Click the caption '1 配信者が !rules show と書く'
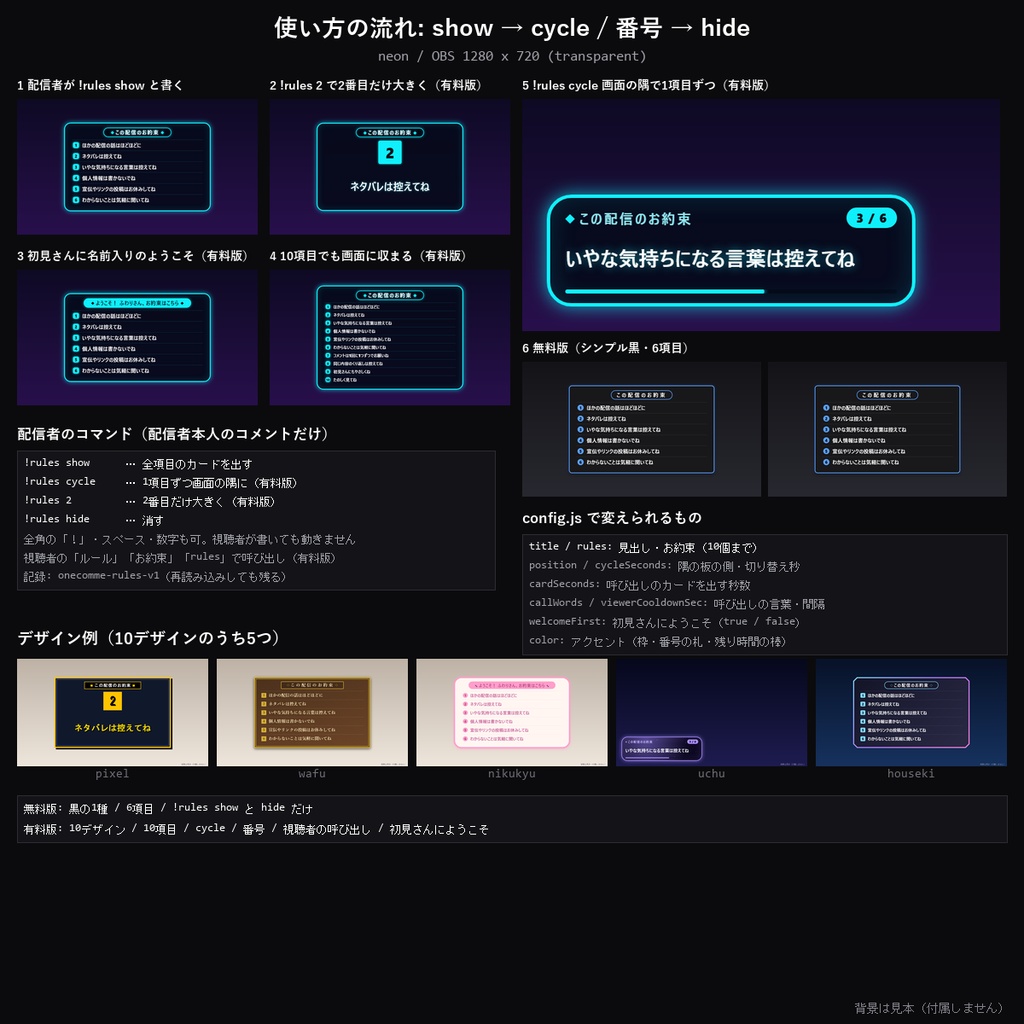 [x=100, y=85]
